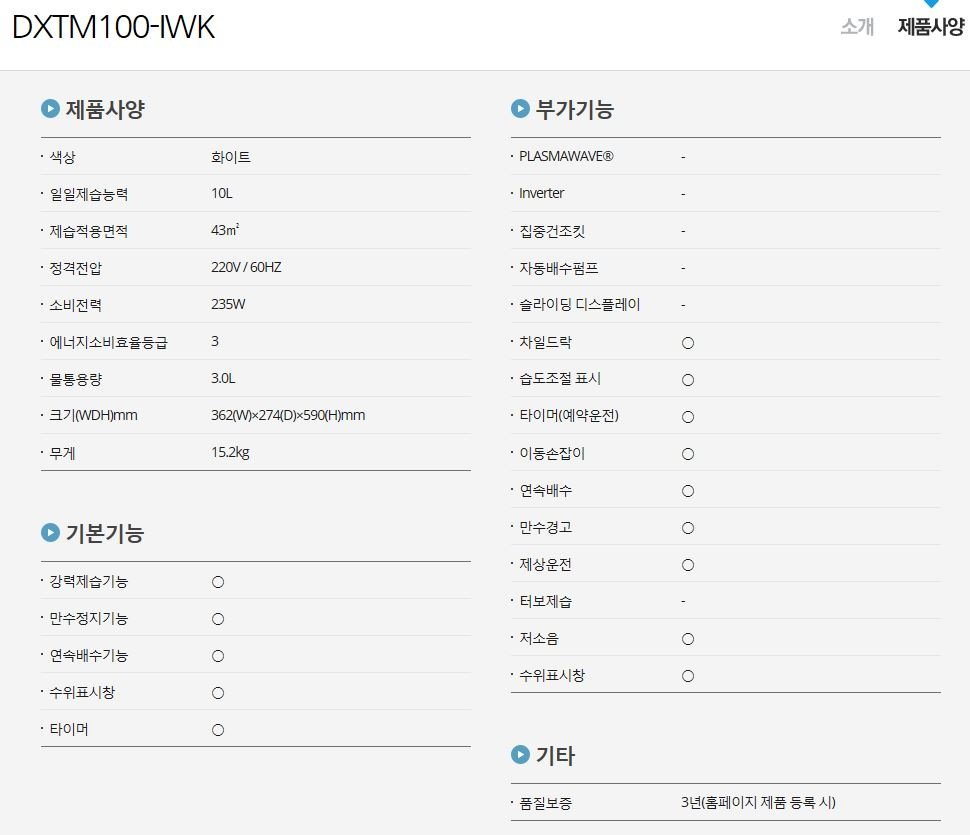Screen dimensions: 970x835
Task: Click the 15.2kg weight value
Action: coord(230,453)
